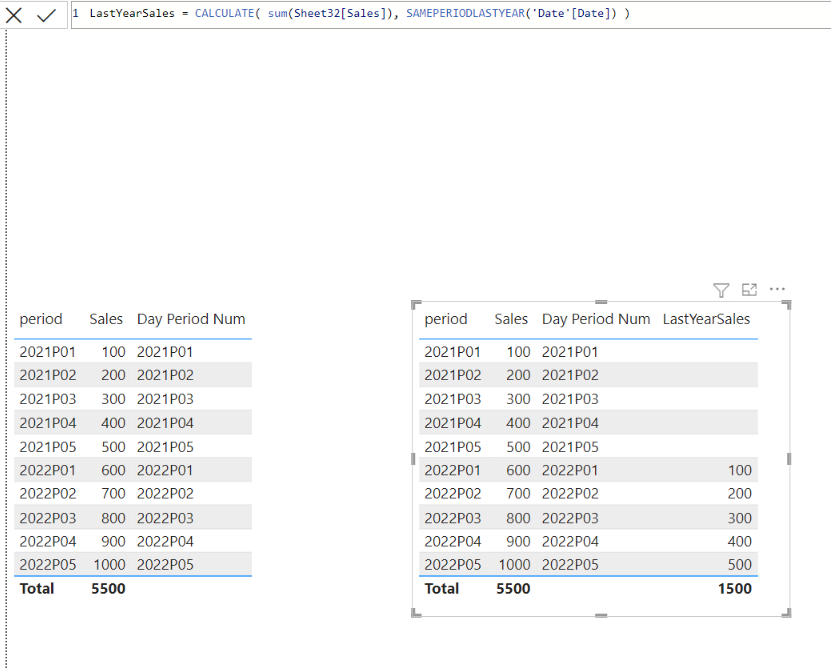Open the visual filter icon
Screen dimensions: 831x668
[721, 289]
